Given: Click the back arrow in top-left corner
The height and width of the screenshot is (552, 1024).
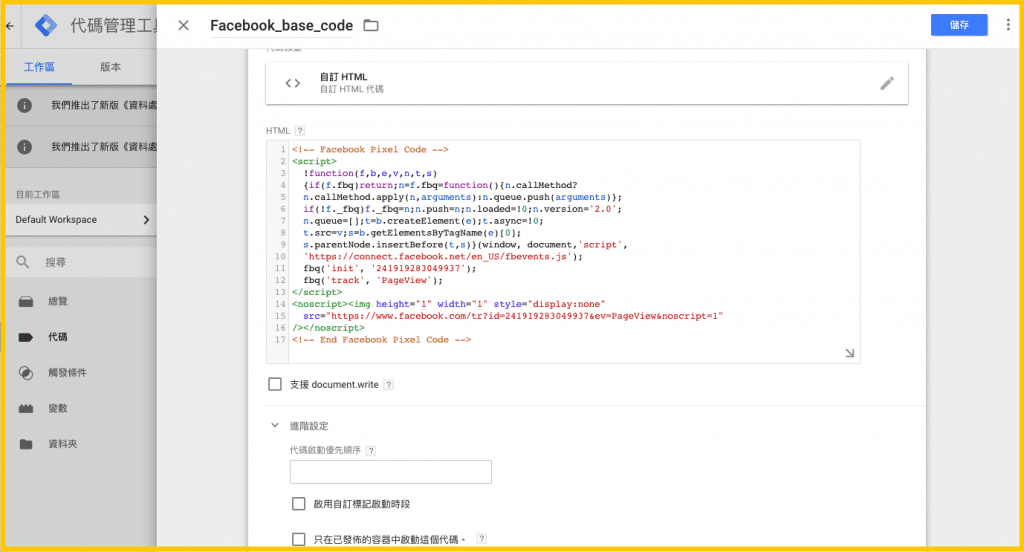Looking at the screenshot, I should (x=10, y=25).
